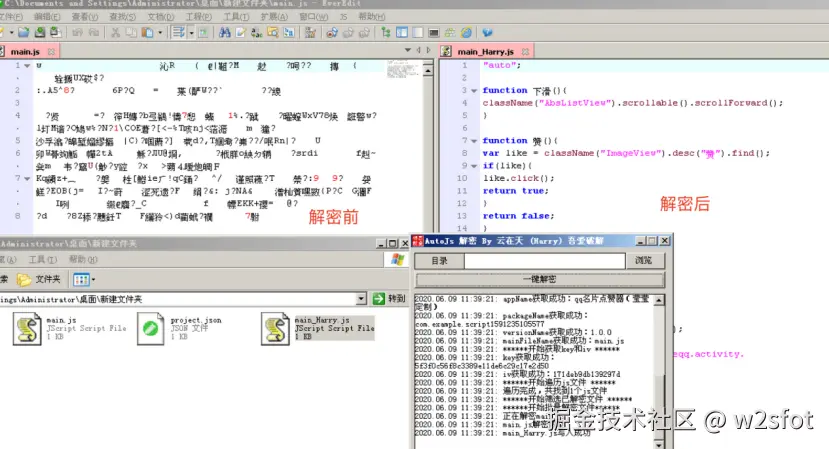Click the Cut scissors toolbar icon

[115, 33]
